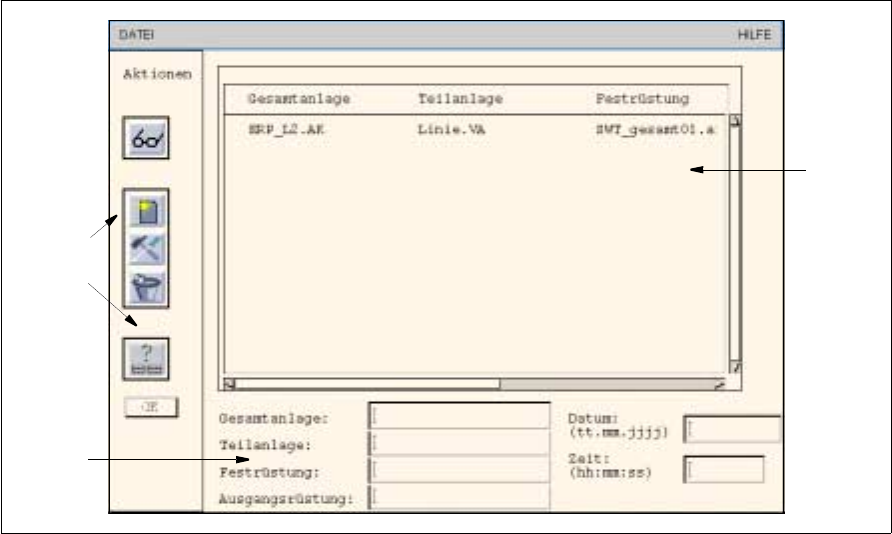This screenshot has height=534, width=892.
Task: Click the horizontal scrollbar thumb
Action: point(367,384)
